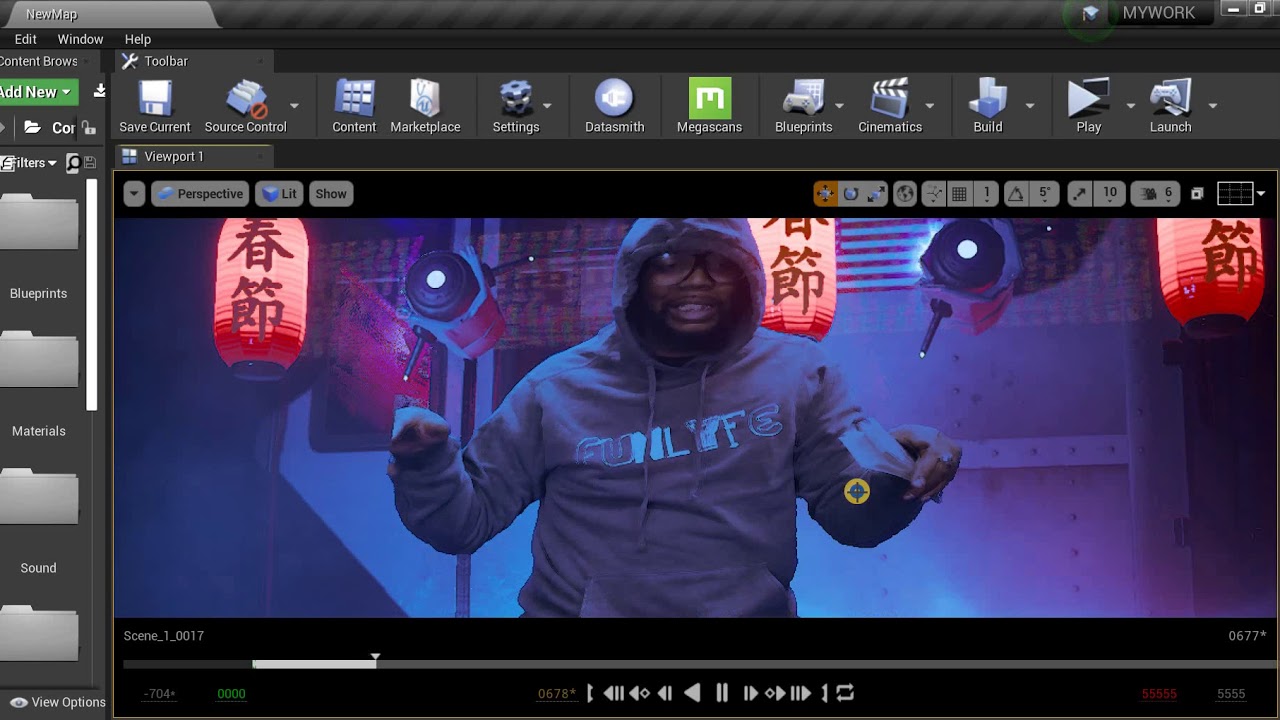Open the Megascans plugin icon
The width and height of the screenshot is (1280, 720).
click(x=709, y=98)
